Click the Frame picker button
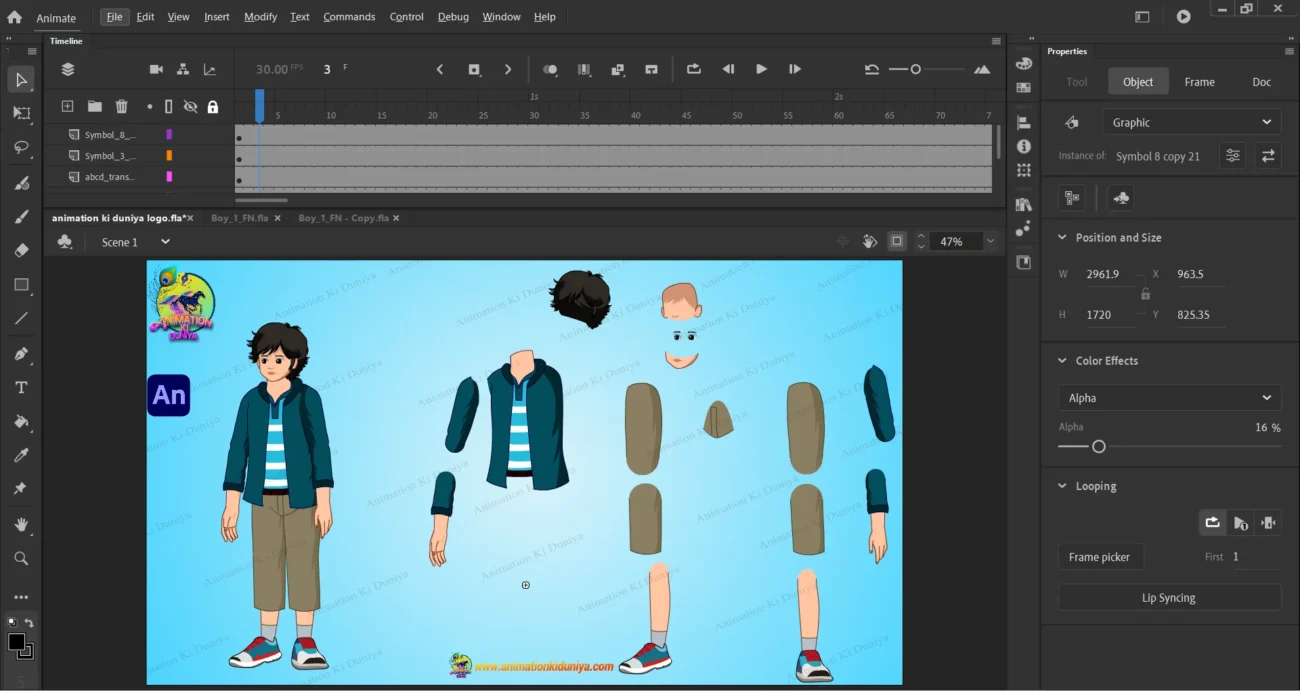 [x=1099, y=557]
